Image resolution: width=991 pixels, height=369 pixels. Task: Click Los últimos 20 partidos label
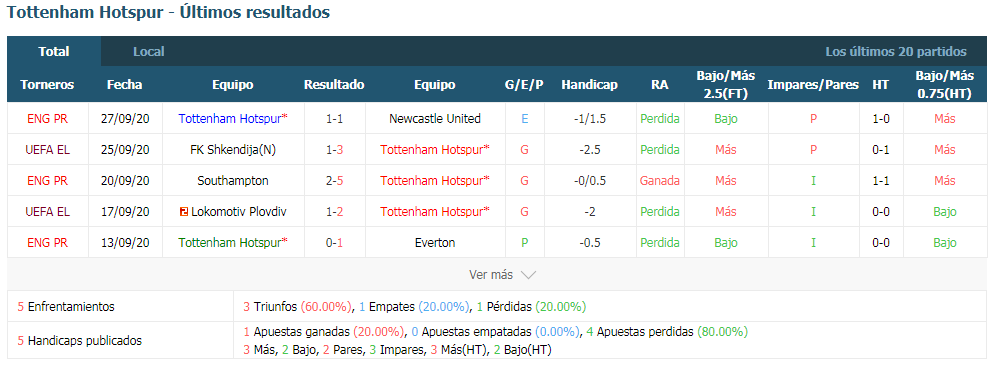coord(896,52)
